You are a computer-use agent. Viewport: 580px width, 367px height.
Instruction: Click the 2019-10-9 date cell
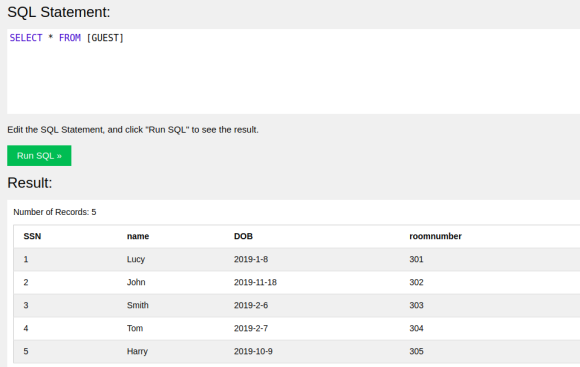point(253,351)
